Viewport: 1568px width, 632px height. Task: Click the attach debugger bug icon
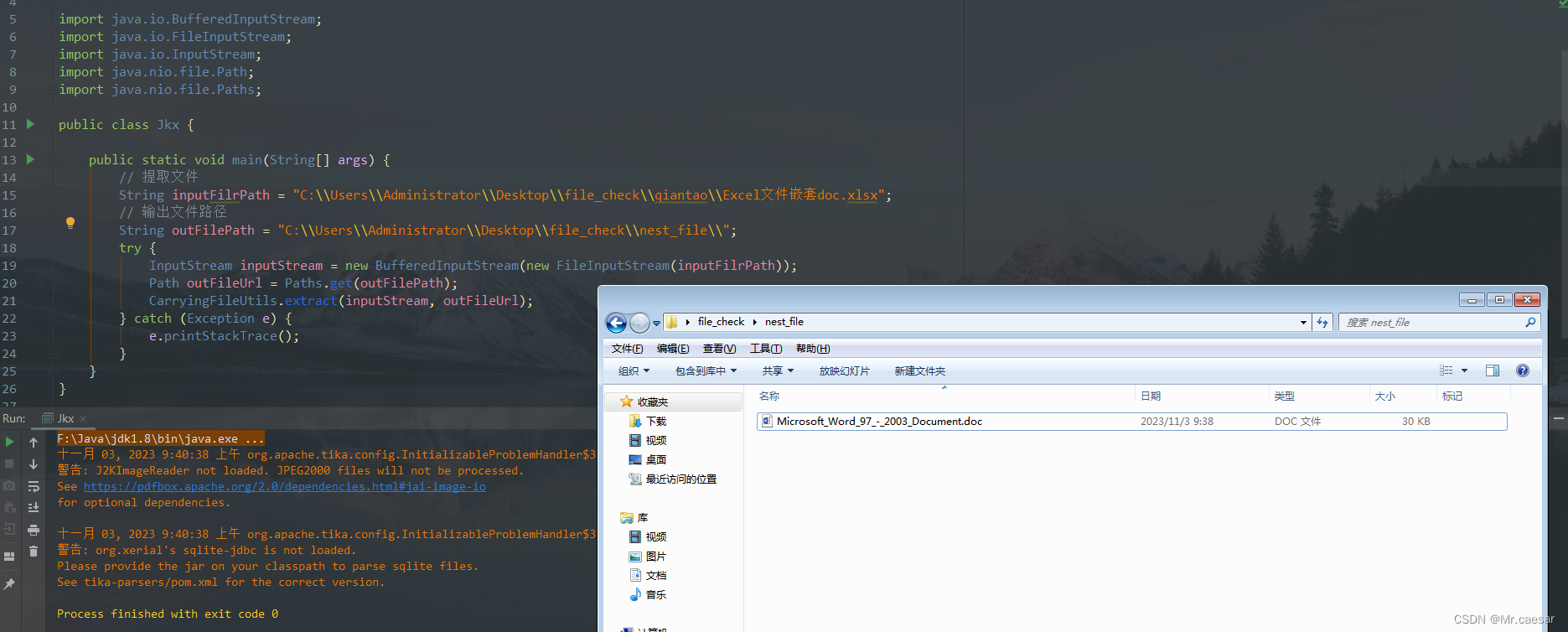(x=9, y=507)
